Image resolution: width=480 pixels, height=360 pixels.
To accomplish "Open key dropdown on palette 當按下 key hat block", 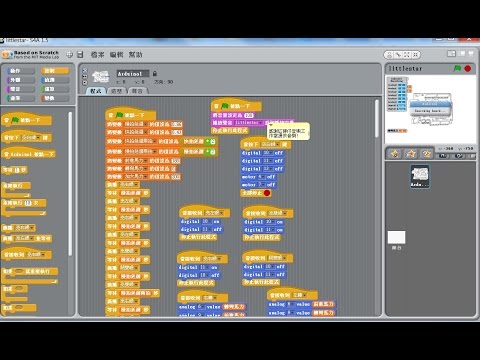I will 31,137.
